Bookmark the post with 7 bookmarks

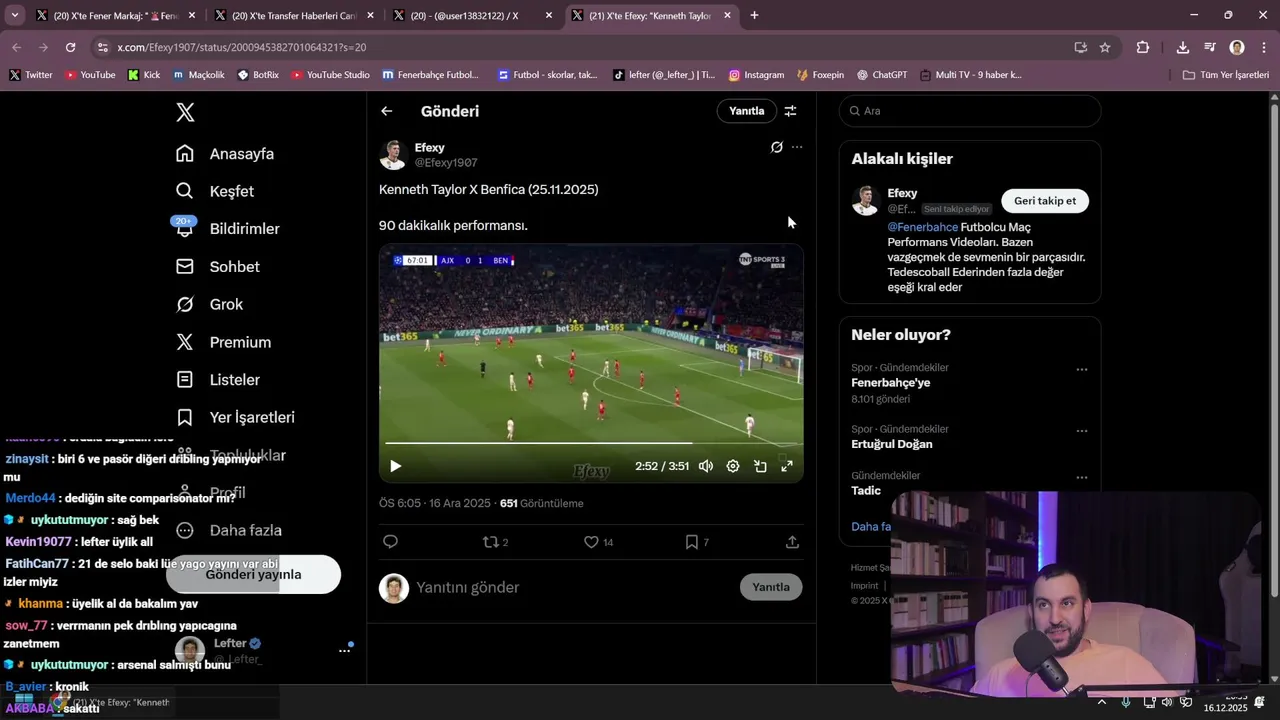click(x=697, y=542)
